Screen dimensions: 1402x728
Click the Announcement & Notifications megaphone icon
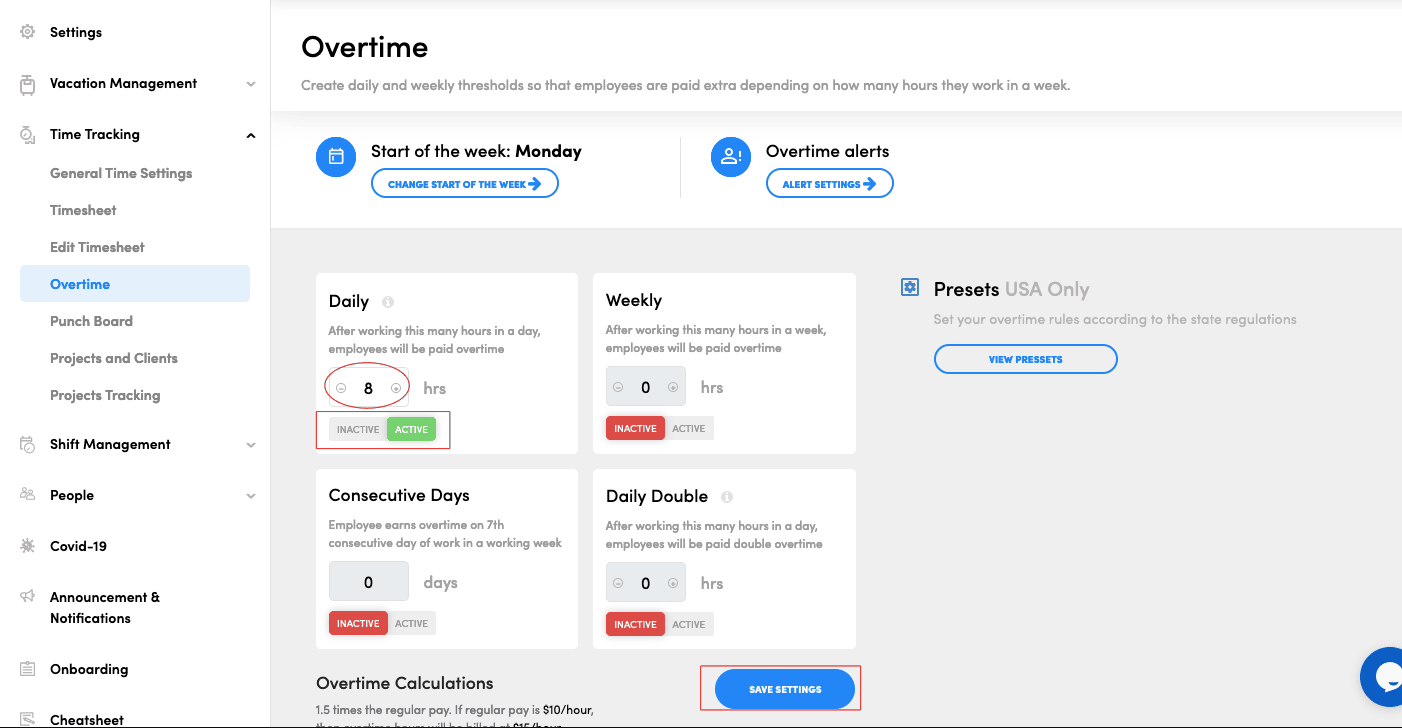27,597
